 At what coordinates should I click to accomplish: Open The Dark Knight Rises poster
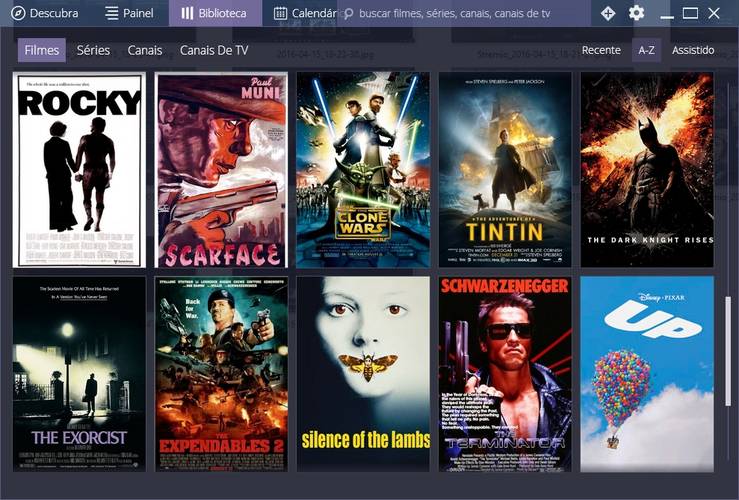click(647, 170)
